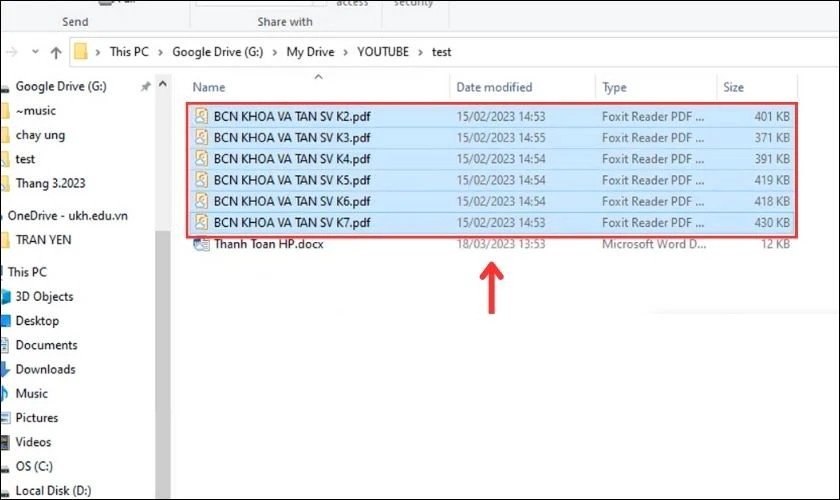Open TRAN YEN folder in navigation pane
Image resolution: width=840 pixels, height=500 pixels.
pos(43,240)
